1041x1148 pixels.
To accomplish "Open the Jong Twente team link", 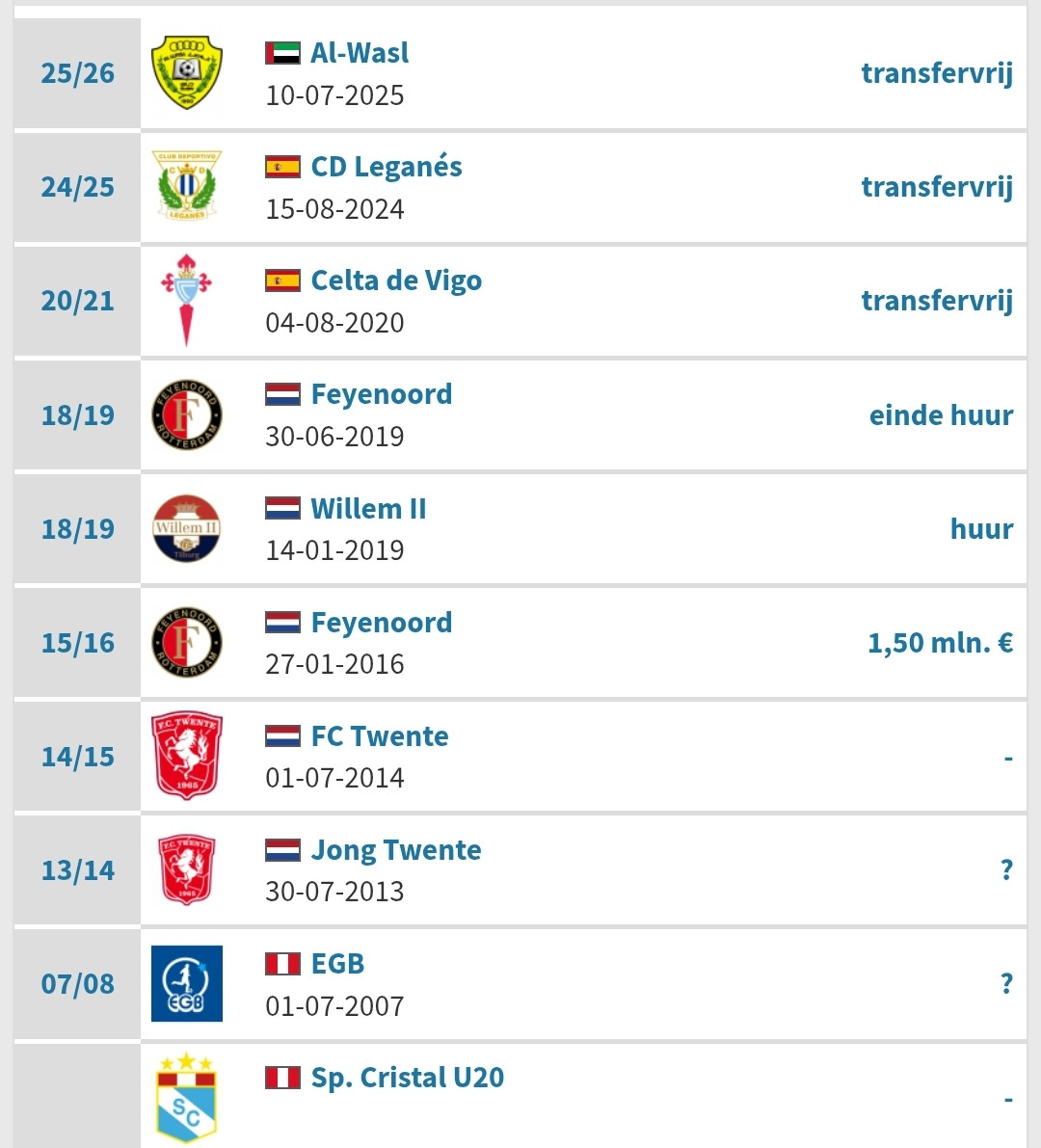I will [x=396, y=851].
